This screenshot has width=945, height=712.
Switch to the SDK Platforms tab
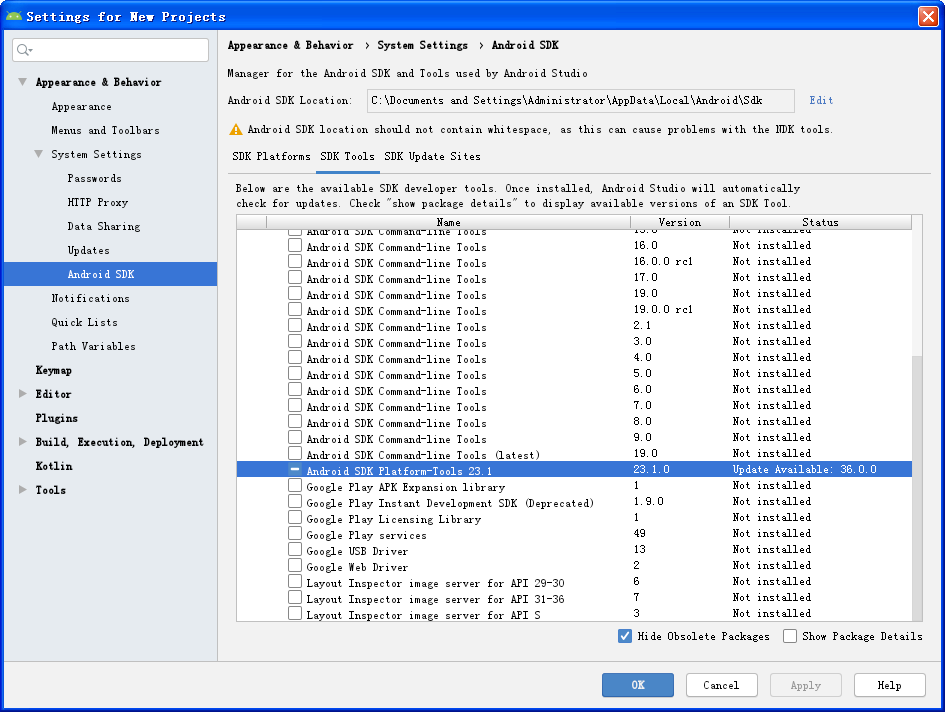(x=271, y=156)
